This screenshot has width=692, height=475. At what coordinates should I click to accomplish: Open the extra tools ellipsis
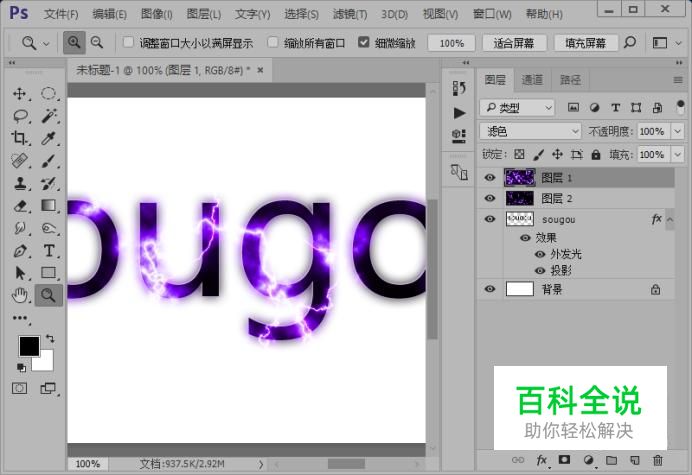(x=20, y=318)
